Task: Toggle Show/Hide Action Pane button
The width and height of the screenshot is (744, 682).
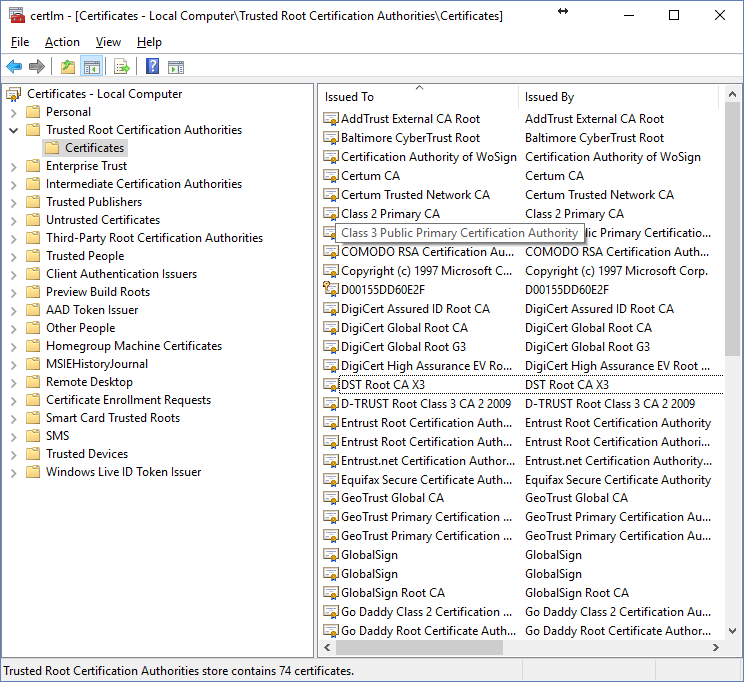Action: point(176,67)
